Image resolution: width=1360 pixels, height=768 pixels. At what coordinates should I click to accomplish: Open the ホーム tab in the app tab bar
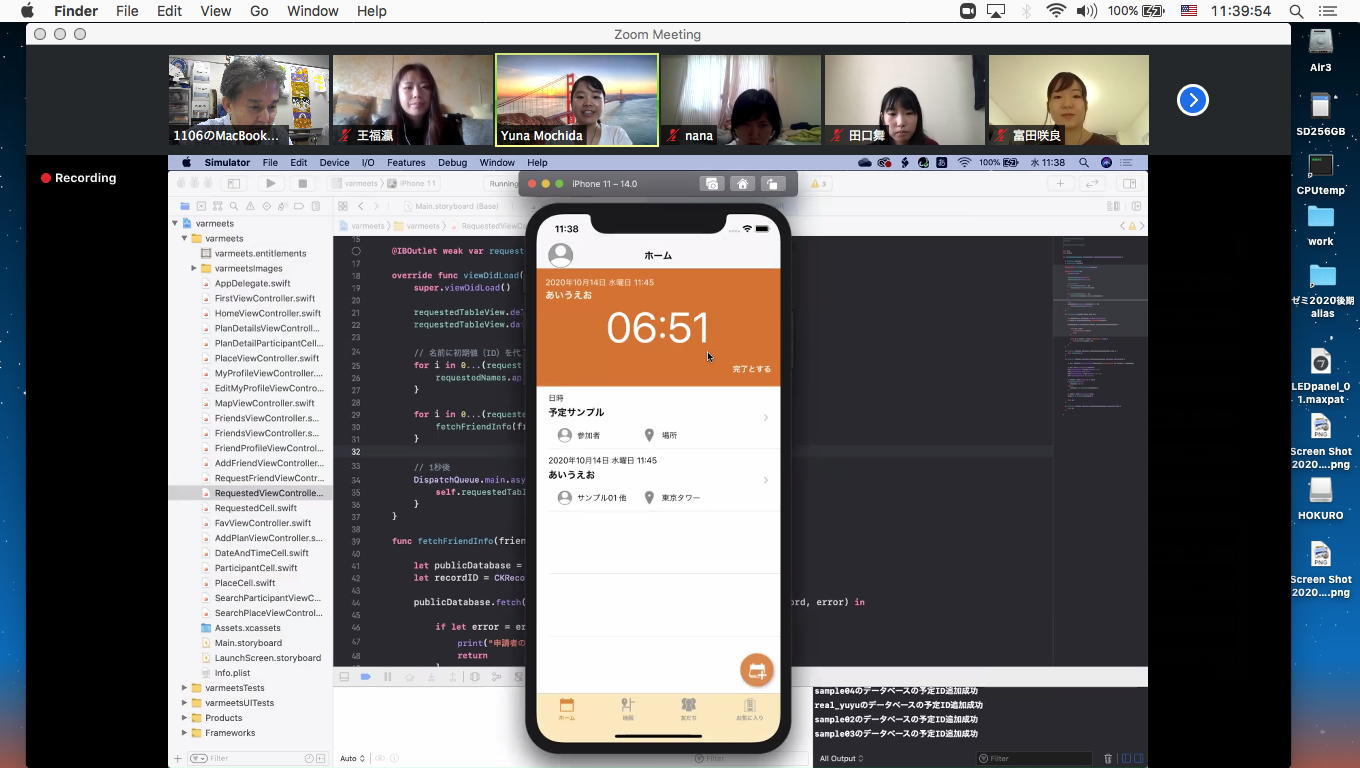(x=567, y=710)
